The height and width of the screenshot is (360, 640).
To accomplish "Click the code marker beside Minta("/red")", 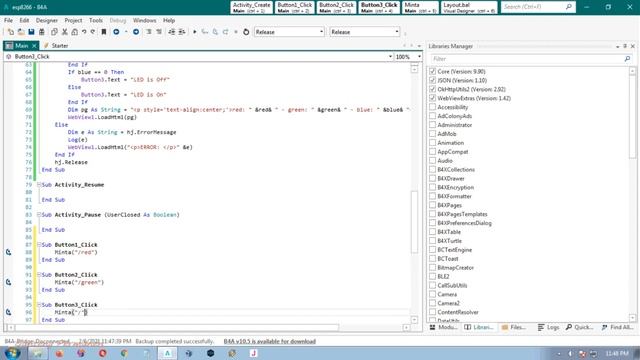I will (x=9, y=252).
